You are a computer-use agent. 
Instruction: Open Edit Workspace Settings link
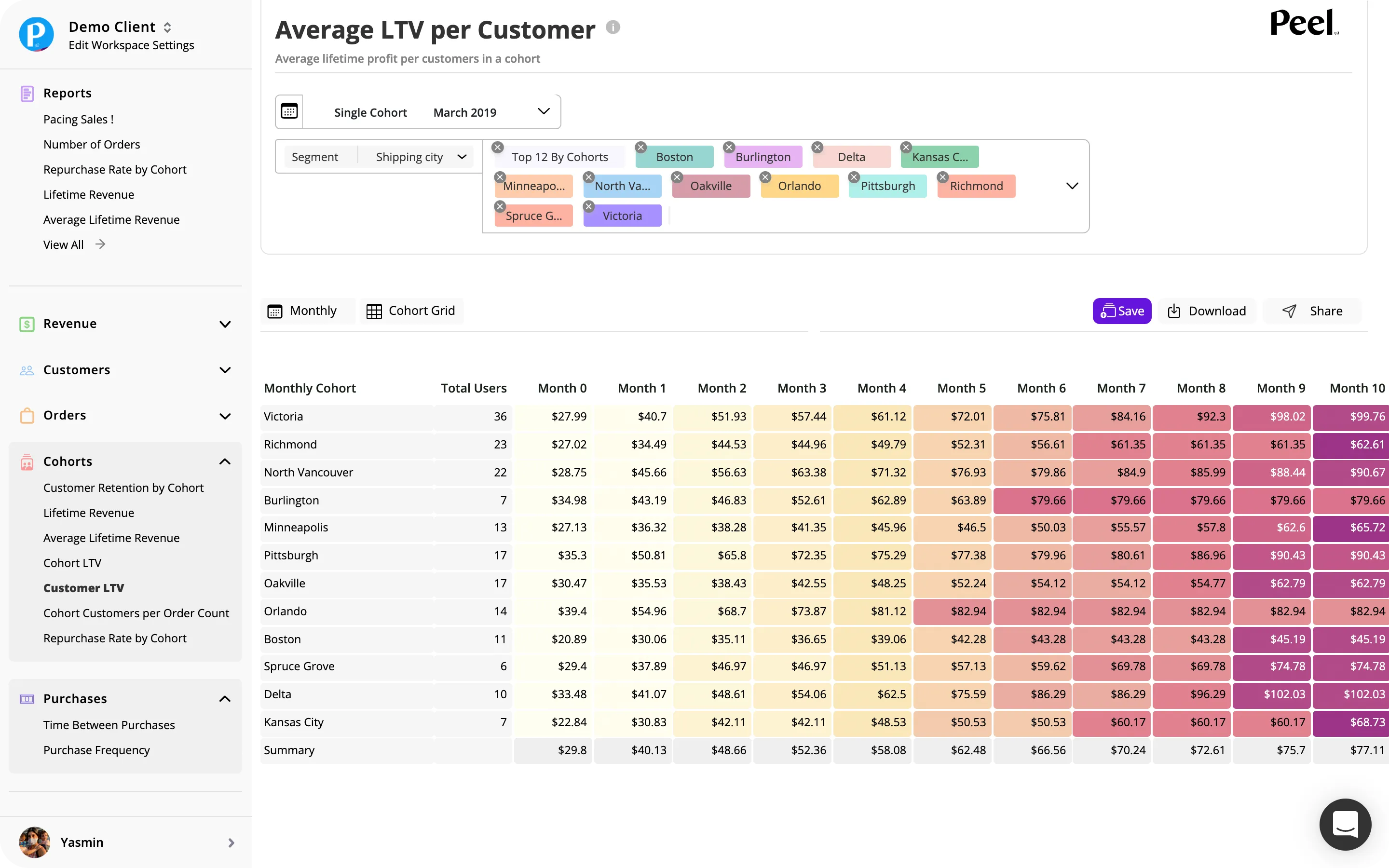click(x=131, y=45)
